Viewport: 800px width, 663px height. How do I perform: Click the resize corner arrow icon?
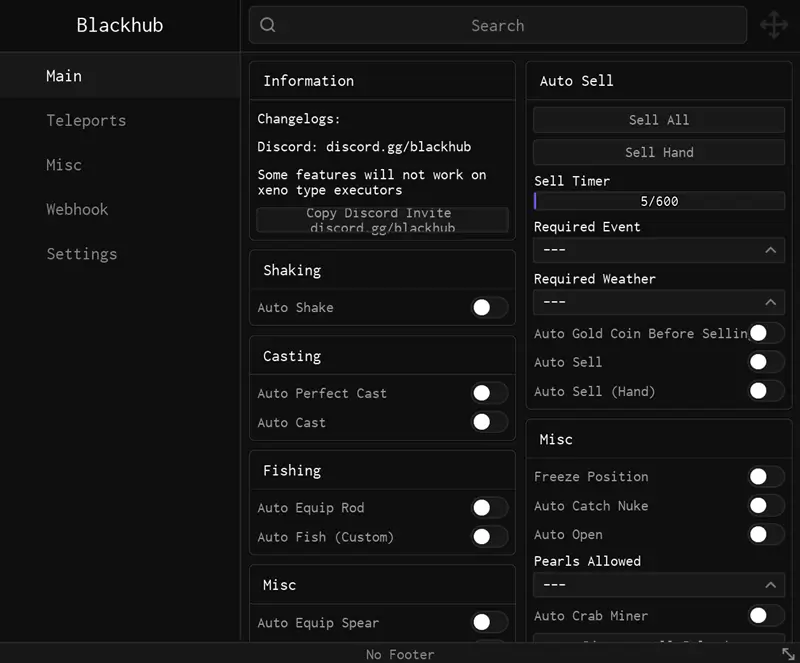coord(788,654)
